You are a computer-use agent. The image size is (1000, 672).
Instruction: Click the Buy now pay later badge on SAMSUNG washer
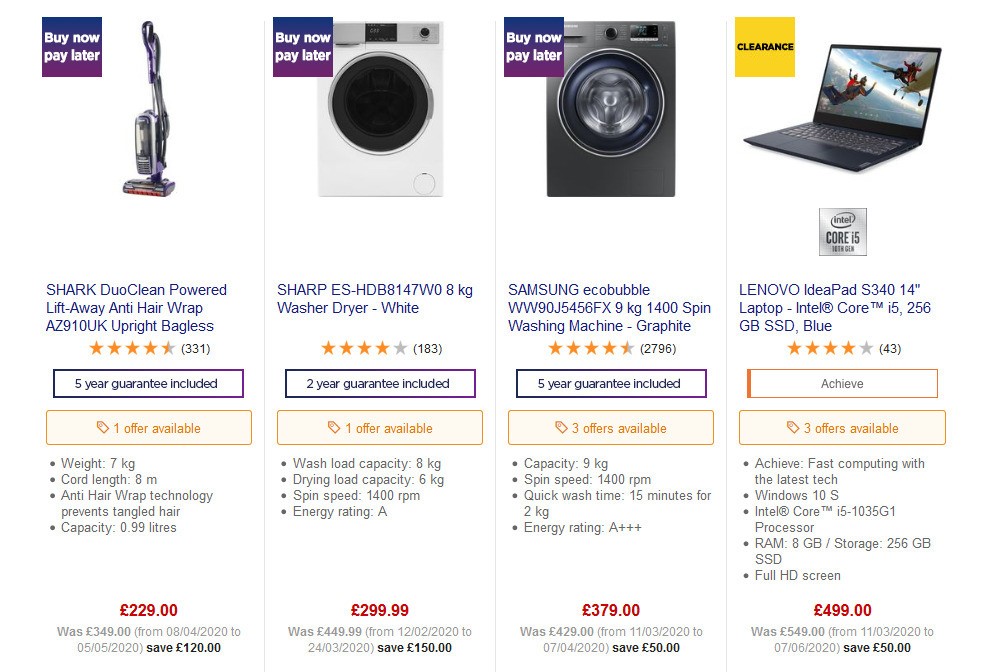tap(533, 46)
